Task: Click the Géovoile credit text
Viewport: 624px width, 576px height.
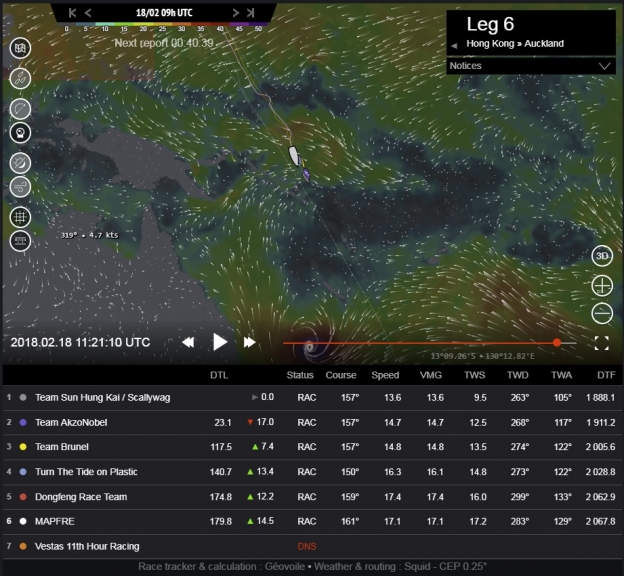Action: tap(285, 566)
